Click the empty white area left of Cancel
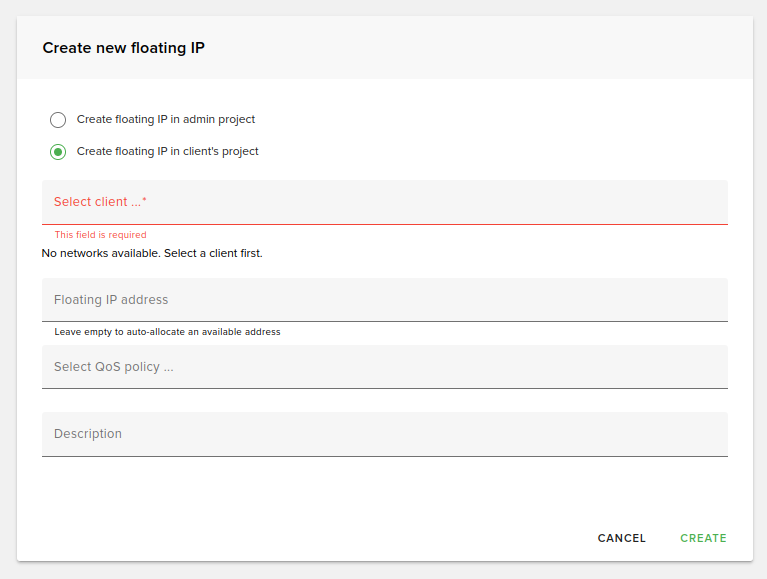The height and width of the screenshot is (579, 767). coord(300,538)
